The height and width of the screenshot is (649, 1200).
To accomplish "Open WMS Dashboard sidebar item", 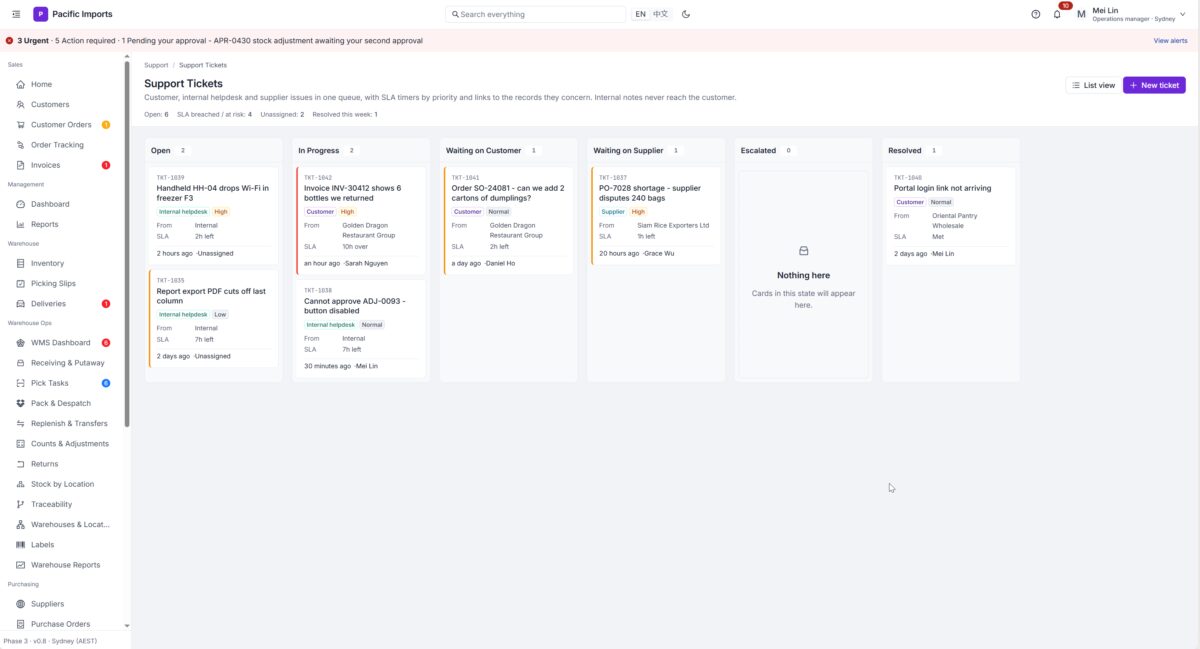I will coord(64,342).
